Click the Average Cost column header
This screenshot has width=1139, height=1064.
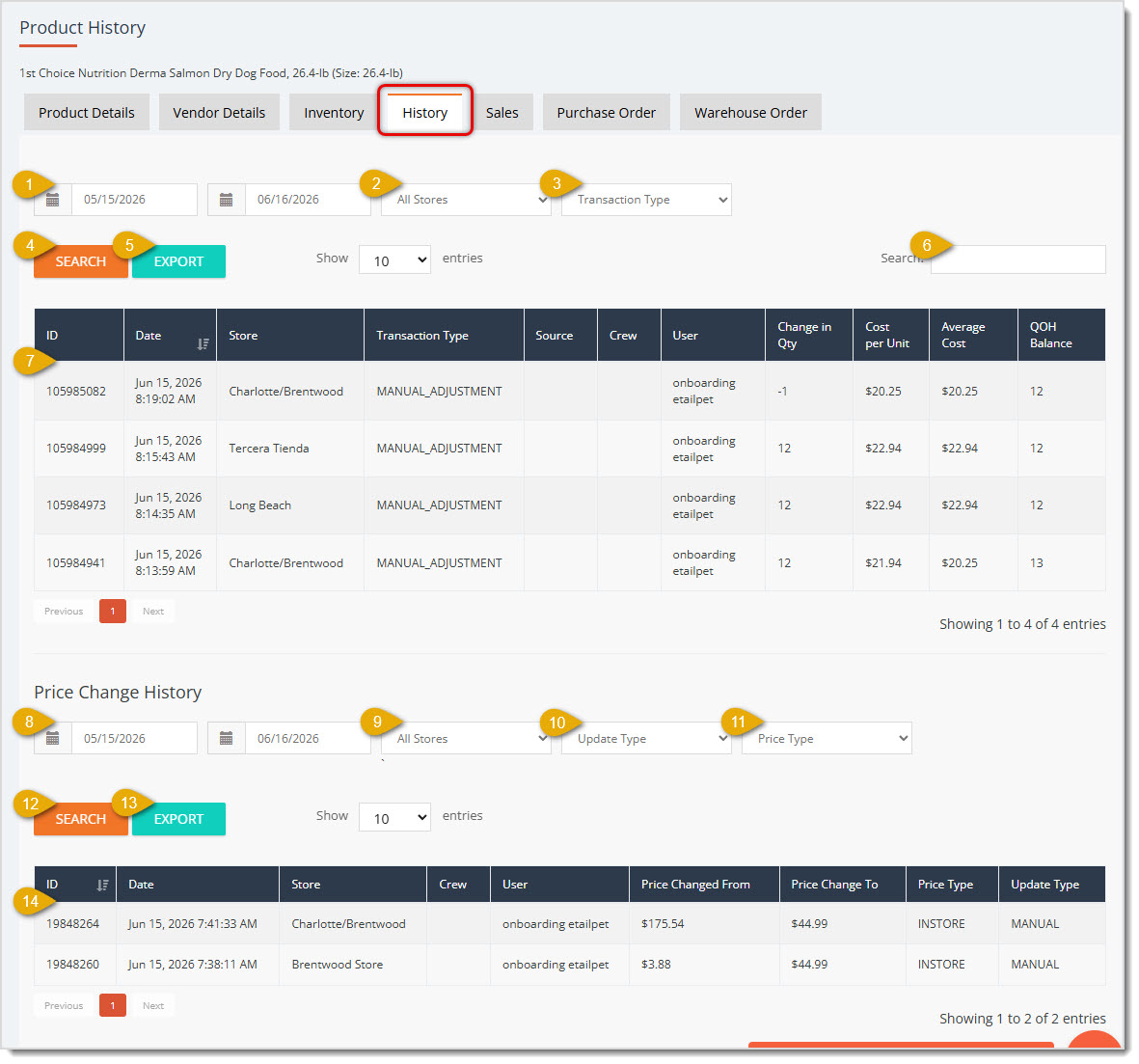[973, 335]
